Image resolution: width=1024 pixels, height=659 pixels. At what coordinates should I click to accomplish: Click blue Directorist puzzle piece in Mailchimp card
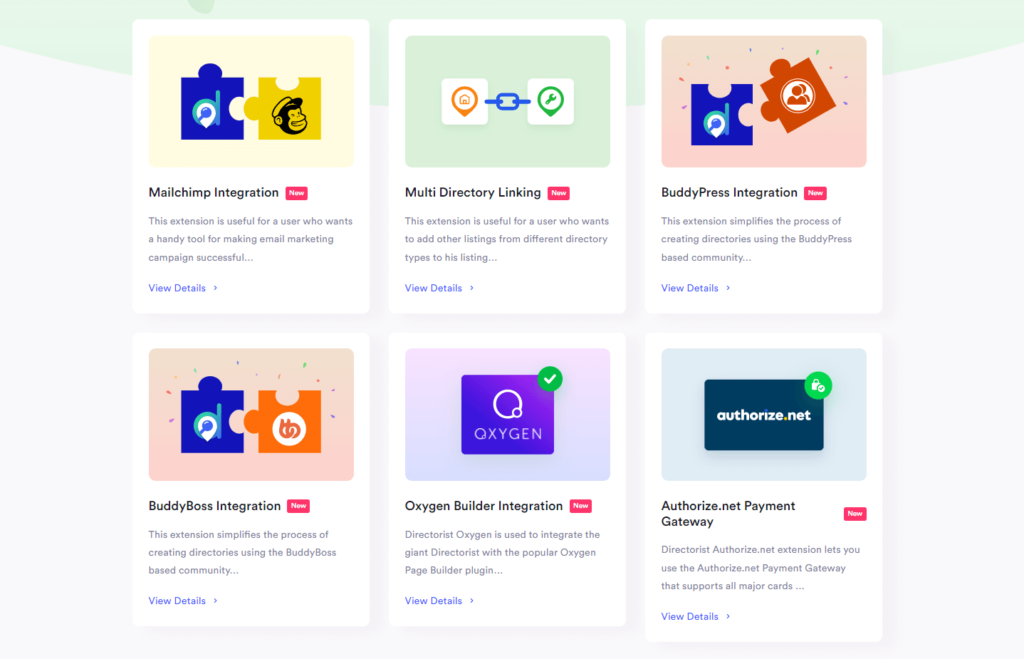(211, 103)
